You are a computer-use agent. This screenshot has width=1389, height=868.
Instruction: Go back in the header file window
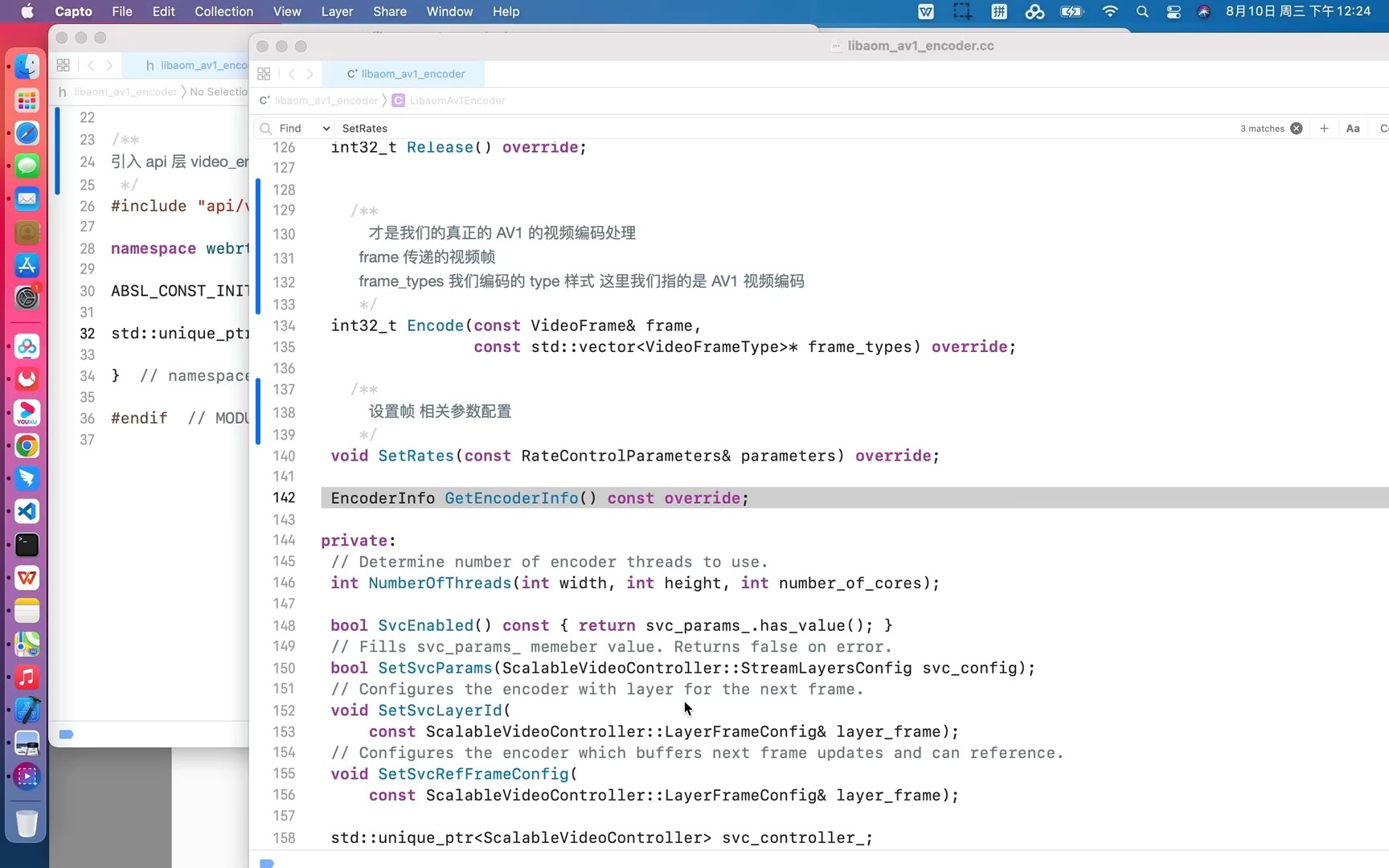point(91,65)
